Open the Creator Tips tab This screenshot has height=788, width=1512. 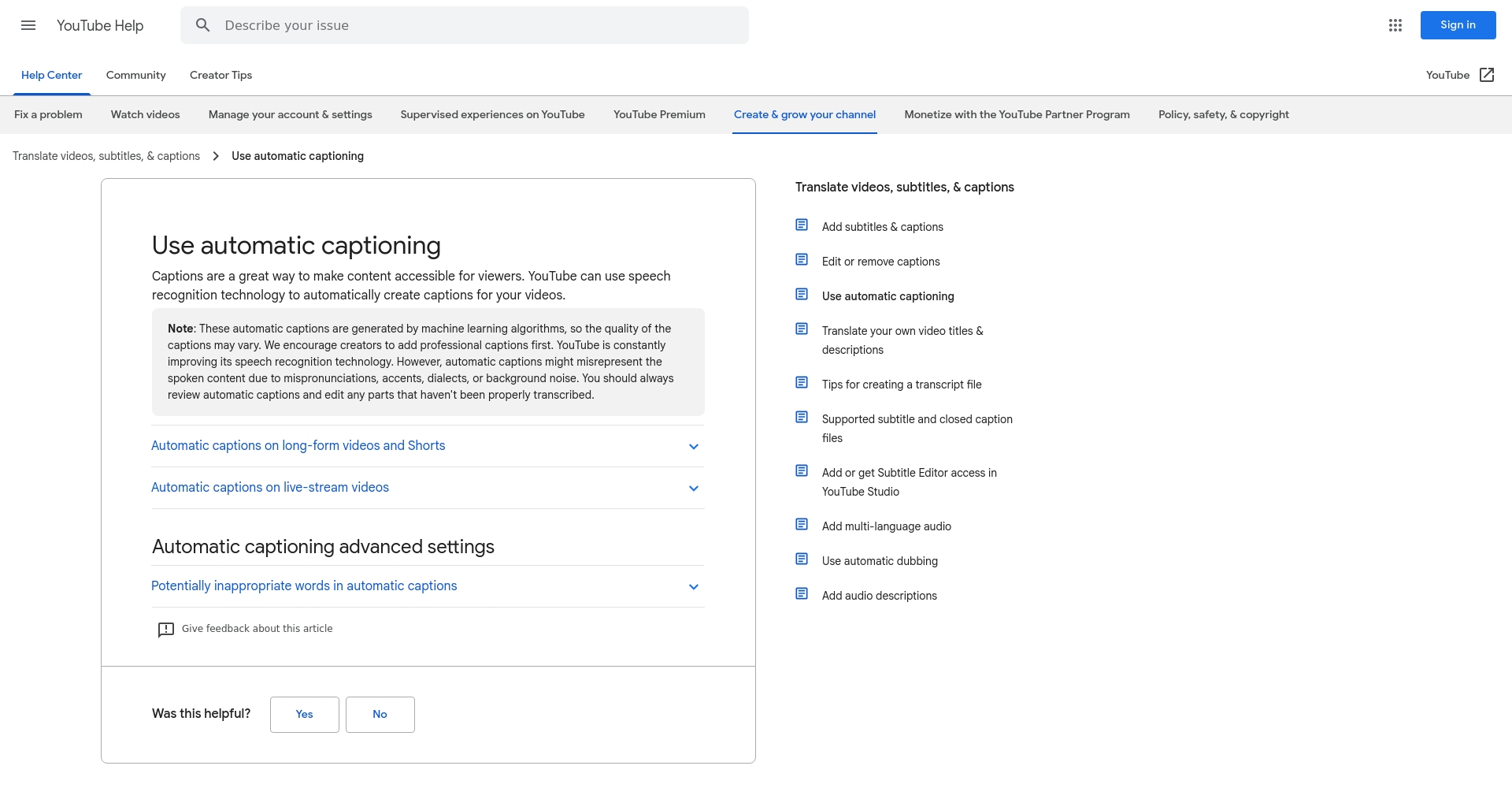click(220, 75)
